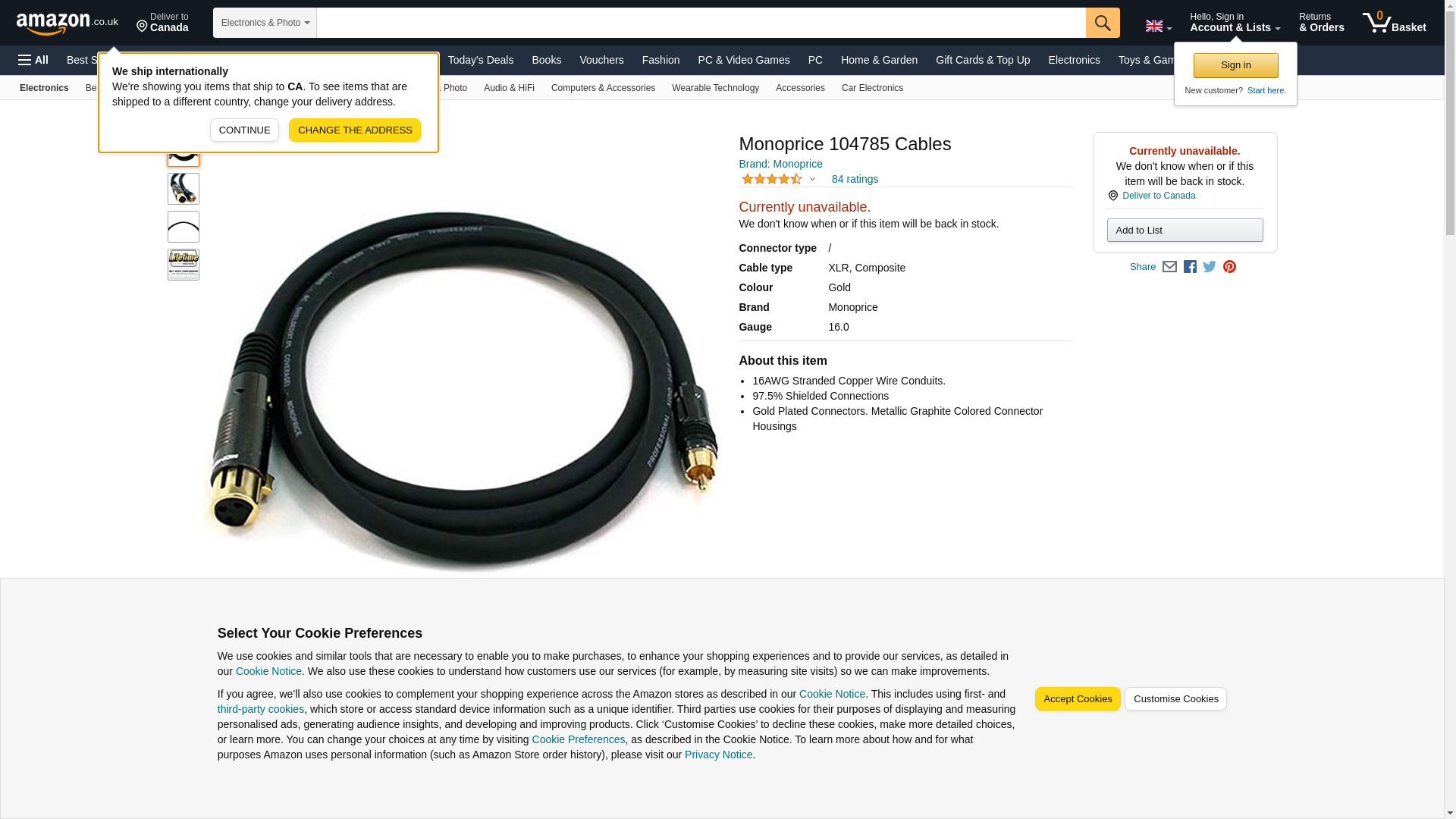Open the UK flag language selector

click(x=1158, y=27)
